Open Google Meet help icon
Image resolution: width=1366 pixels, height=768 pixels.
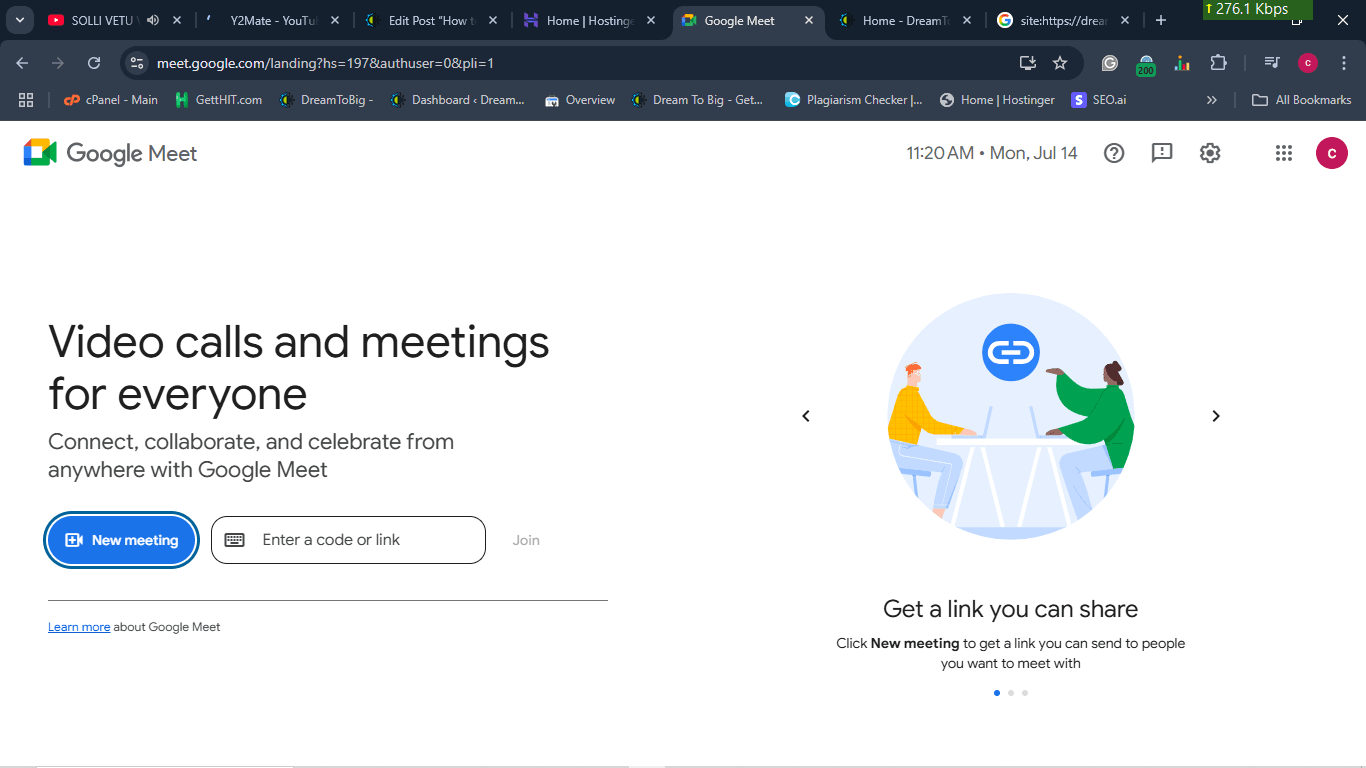(1114, 153)
